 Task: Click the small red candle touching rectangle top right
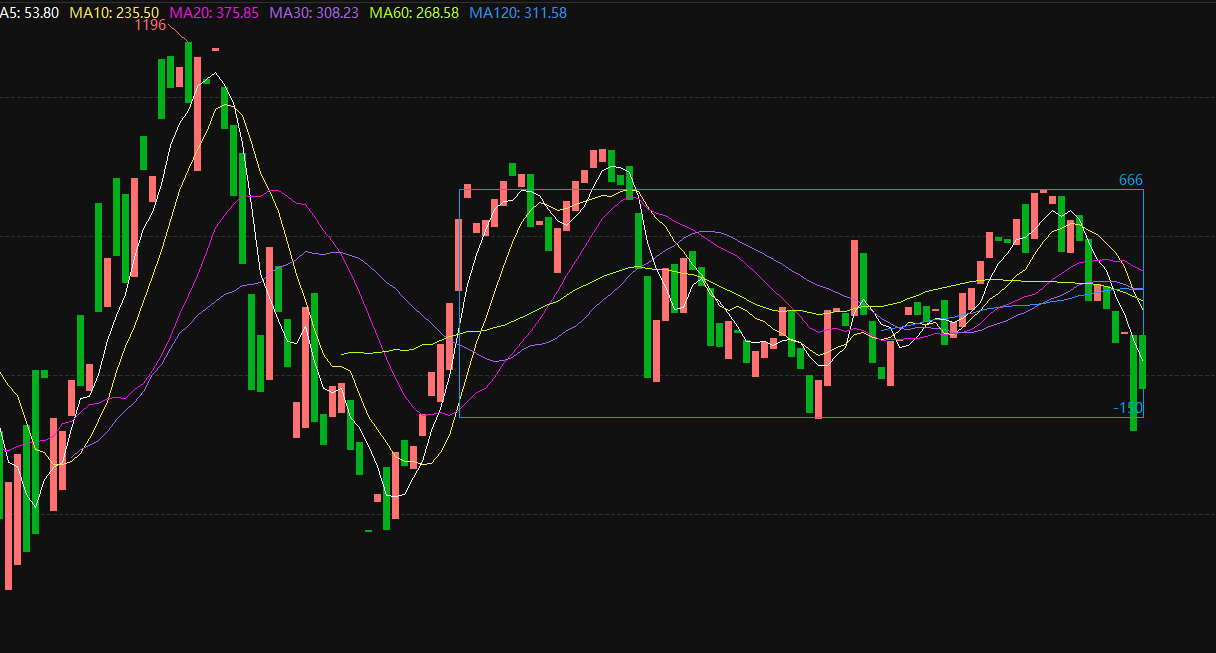click(x=1043, y=190)
